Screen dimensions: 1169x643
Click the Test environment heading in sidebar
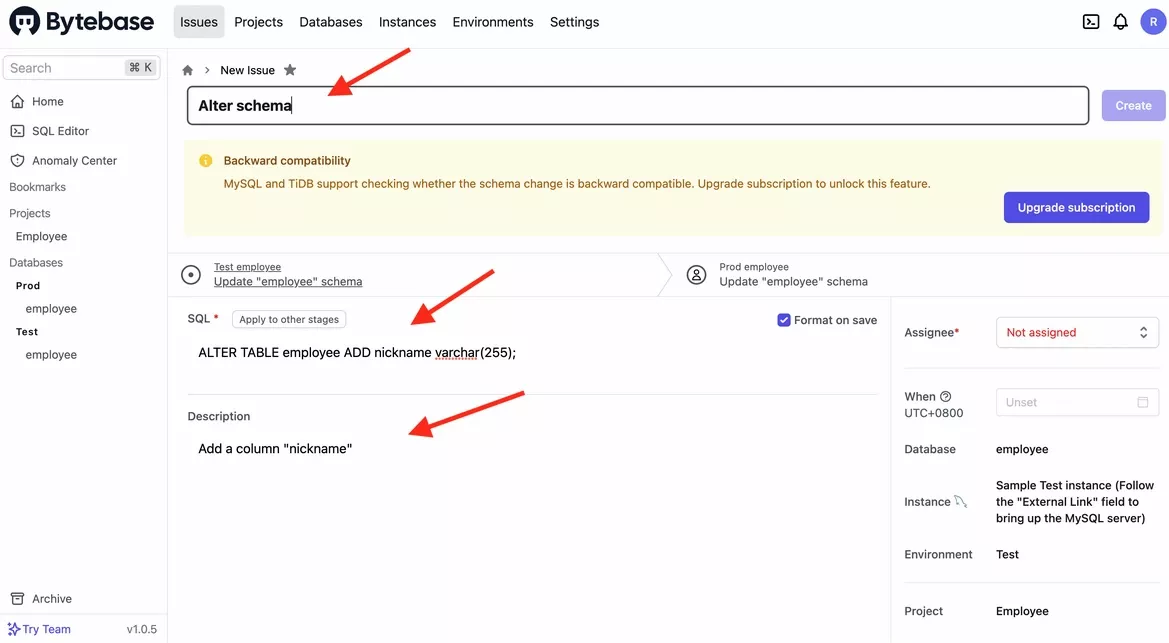[x=27, y=331]
